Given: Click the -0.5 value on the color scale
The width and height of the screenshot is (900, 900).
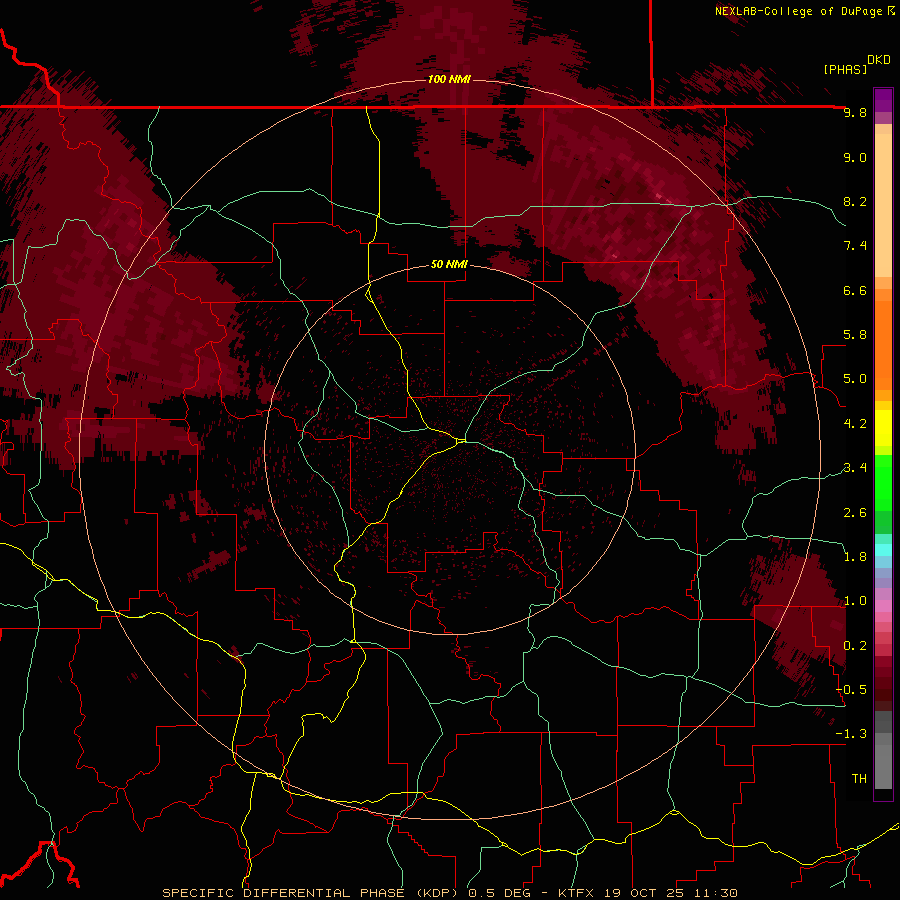Looking at the screenshot, I should tap(851, 690).
